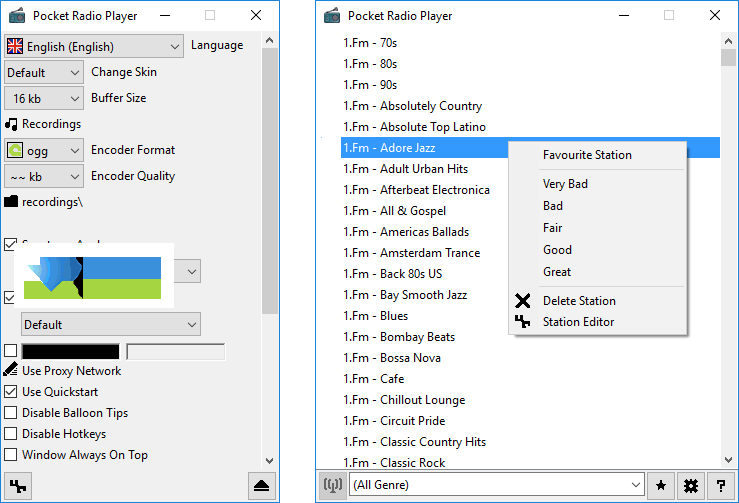The width and height of the screenshot is (739, 503).
Task: Select station 1.Fm - Blues
Action: tap(376, 316)
